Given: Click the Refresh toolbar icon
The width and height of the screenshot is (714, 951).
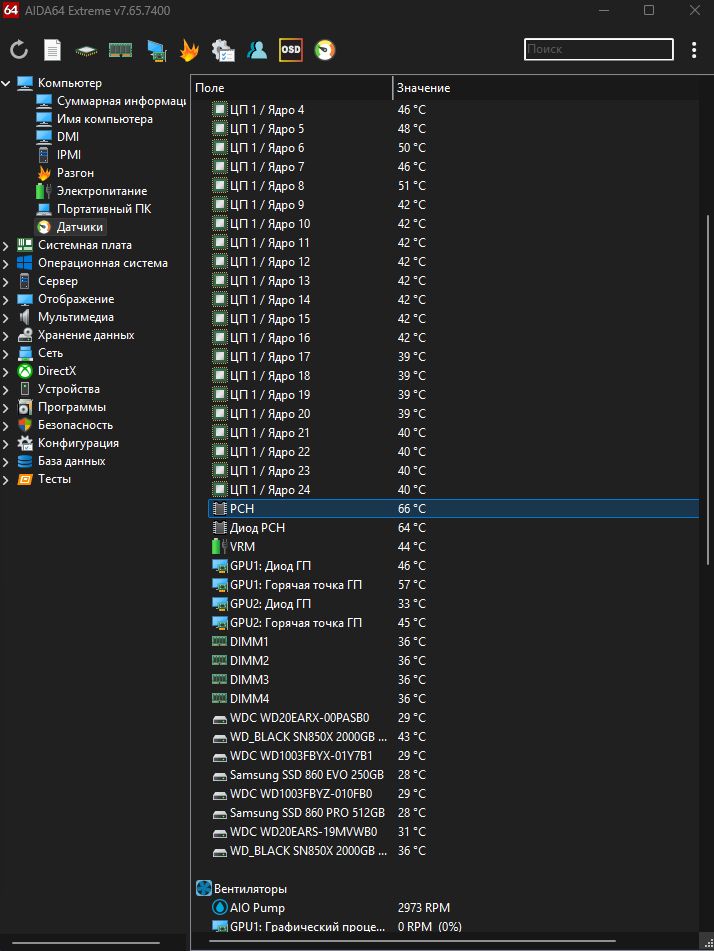Looking at the screenshot, I should (x=19, y=50).
